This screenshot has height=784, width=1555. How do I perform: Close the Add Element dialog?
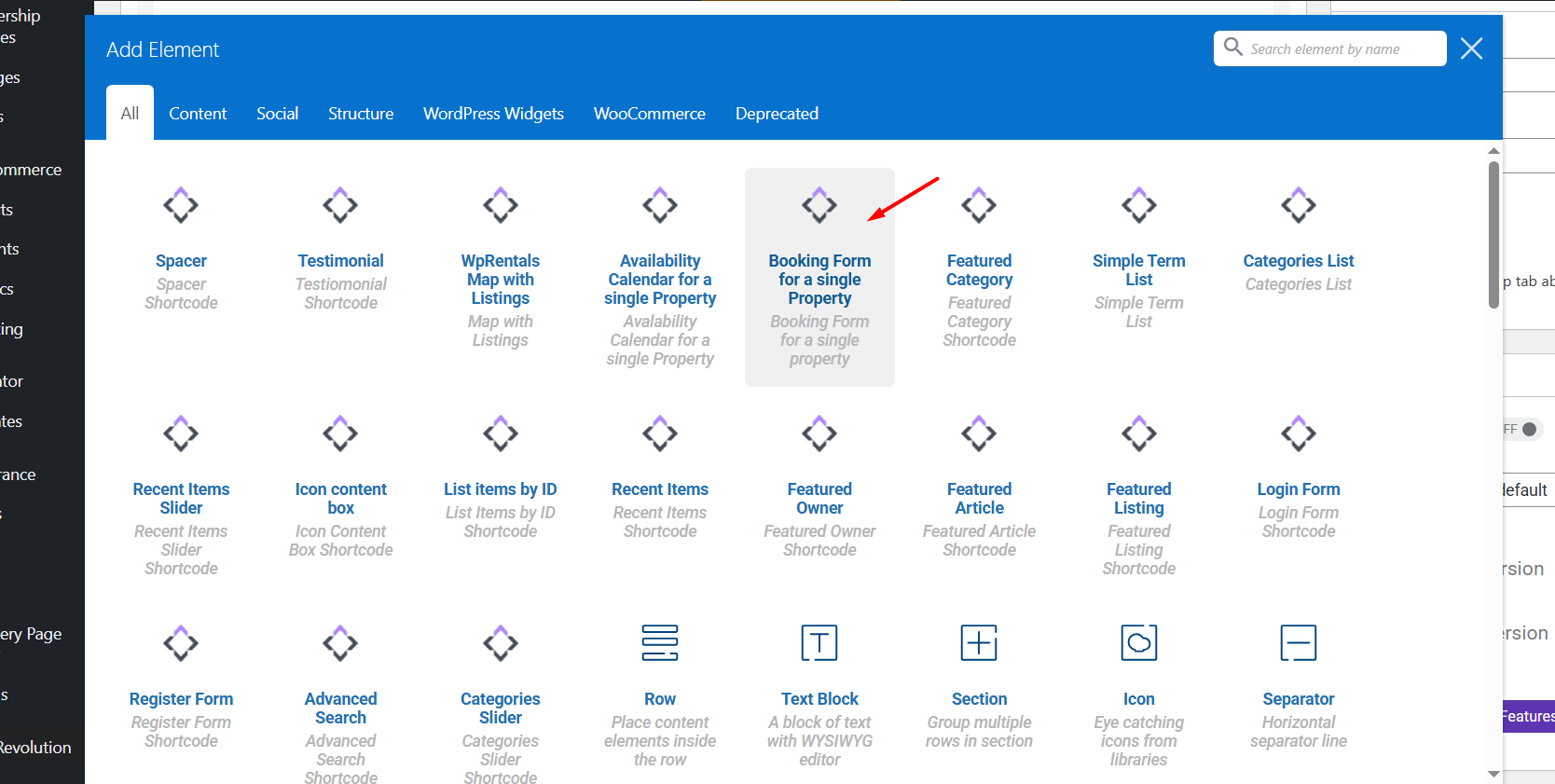tap(1471, 48)
